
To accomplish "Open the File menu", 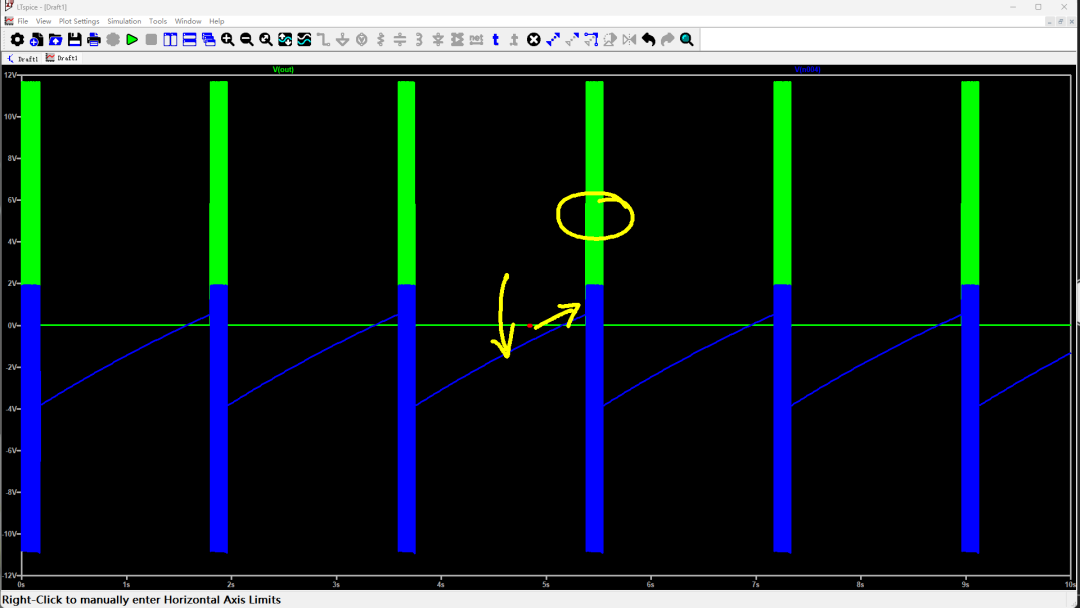I will (22, 21).
